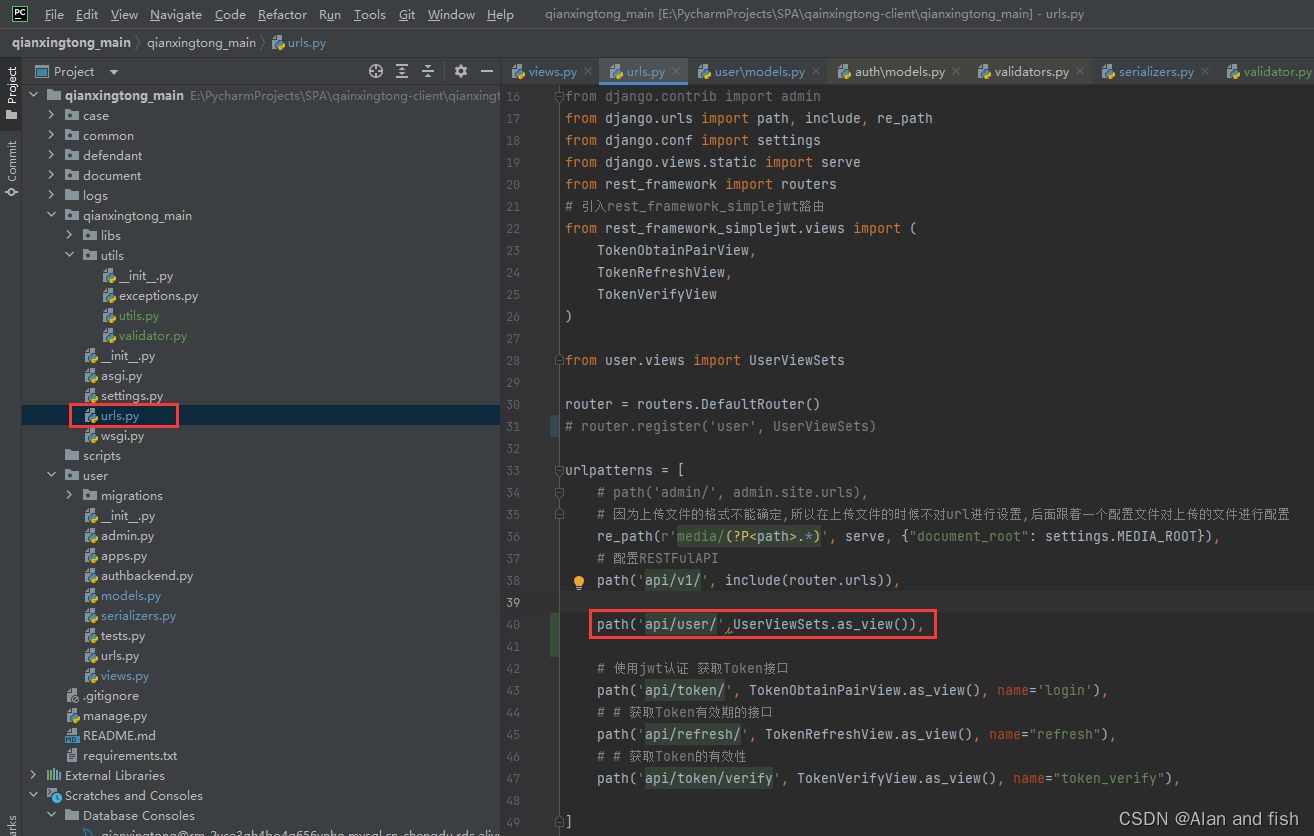Close the user\models.py tab

(816, 72)
